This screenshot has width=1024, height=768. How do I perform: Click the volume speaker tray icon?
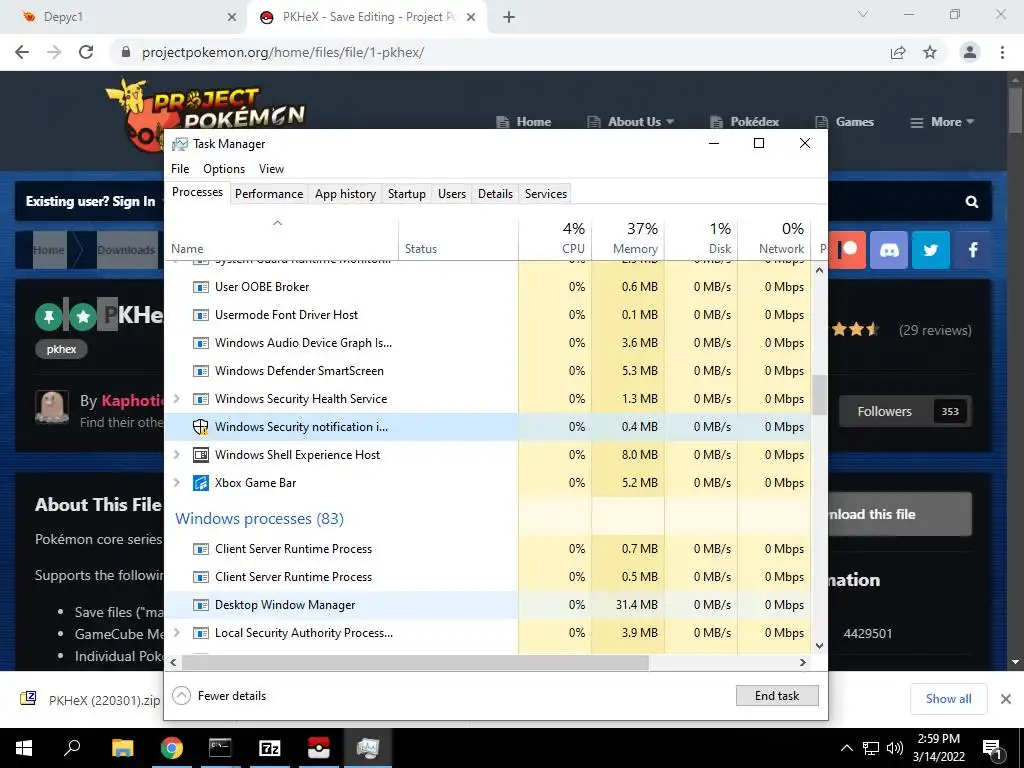point(895,748)
